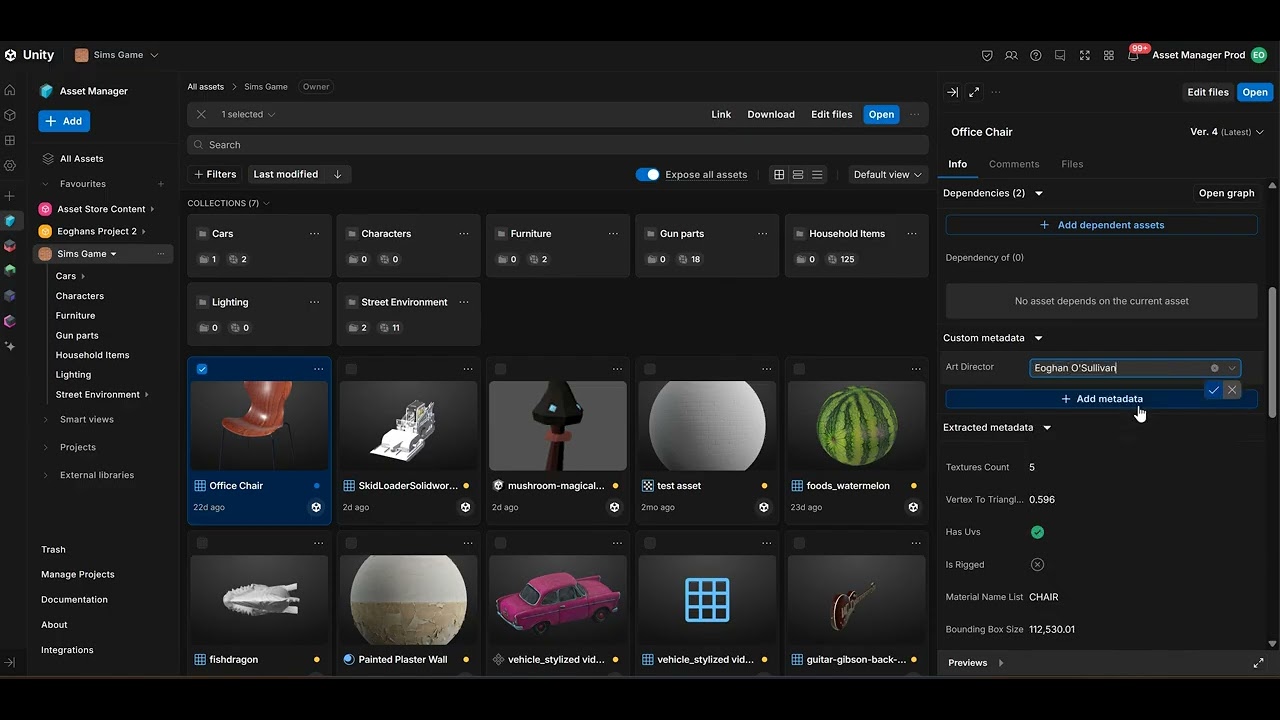The image size is (1280, 720).
Task: Check the guitar-gibson asset checkbox
Action: (x=799, y=543)
